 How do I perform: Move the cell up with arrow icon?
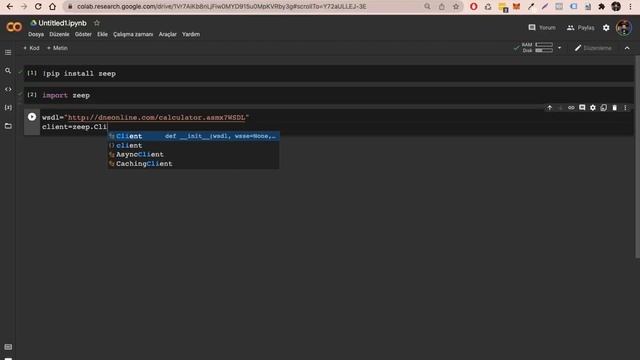tap(549, 108)
